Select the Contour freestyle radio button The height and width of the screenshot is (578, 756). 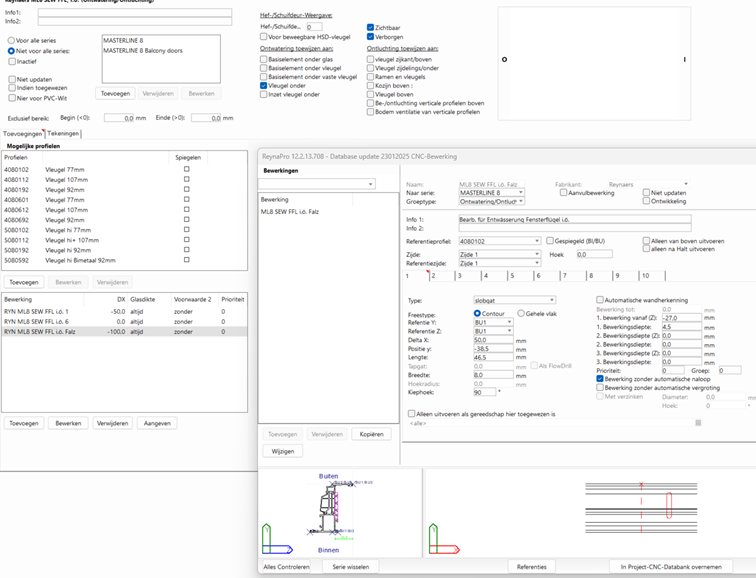pos(477,313)
